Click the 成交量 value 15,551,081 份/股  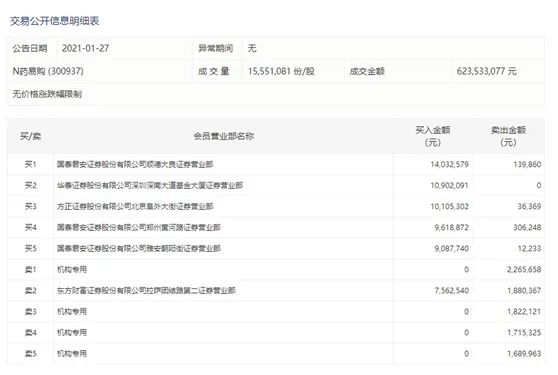pos(281,71)
